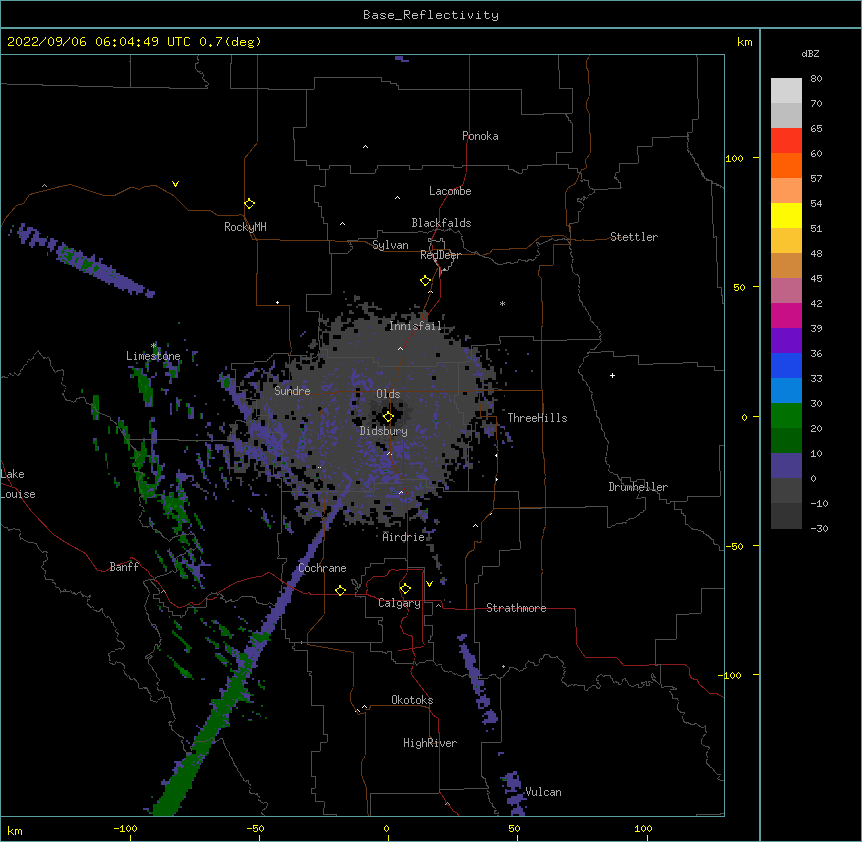862x842 pixels.
Task: Click the Sylvan label
Action: point(390,245)
